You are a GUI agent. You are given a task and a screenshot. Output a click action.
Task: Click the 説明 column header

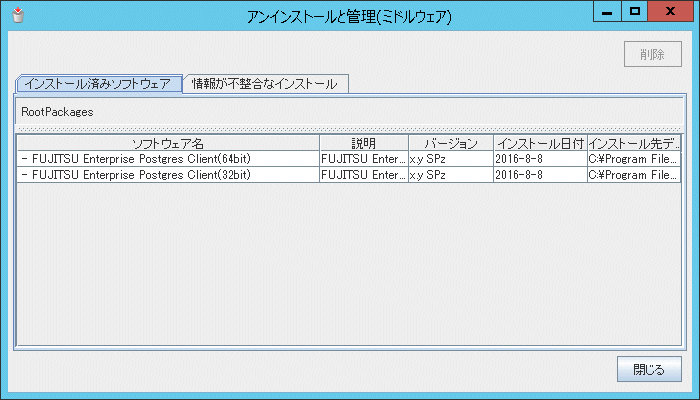pos(364,143)
